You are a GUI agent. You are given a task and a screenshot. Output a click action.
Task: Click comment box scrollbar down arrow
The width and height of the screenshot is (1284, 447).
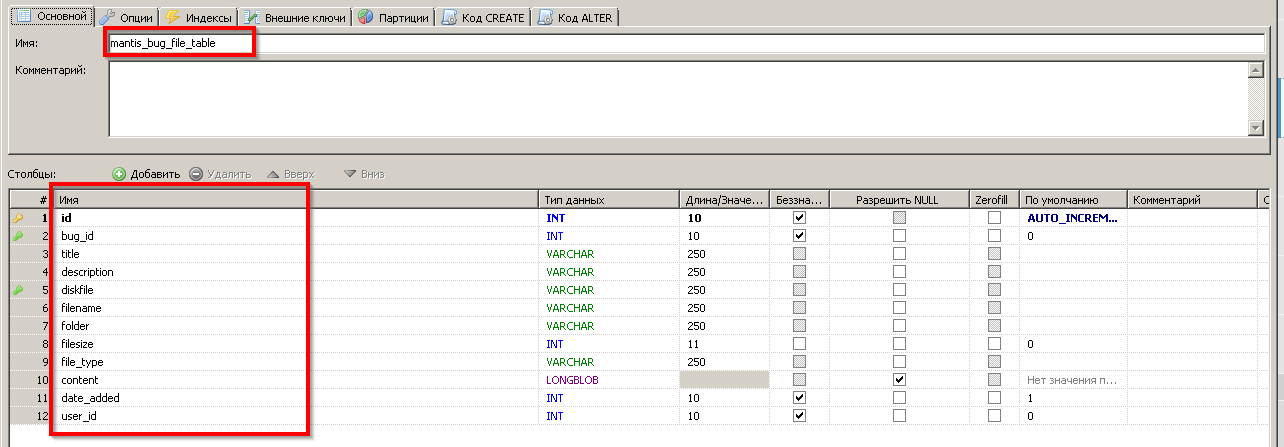click(1257, 129)
